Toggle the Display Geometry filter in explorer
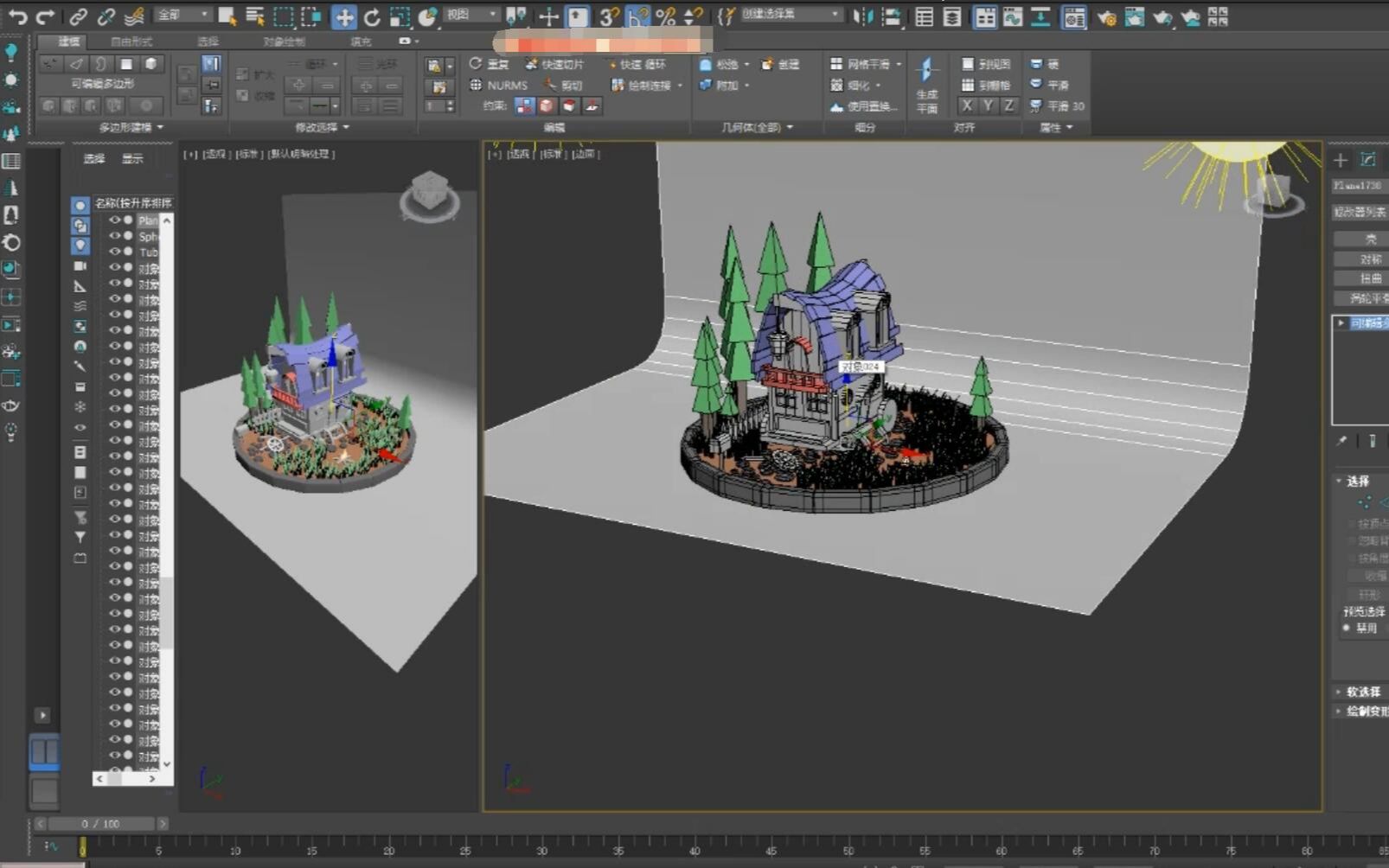Image resolution: width=1389 pixels, height=868 pixels. tap(80, 205)
